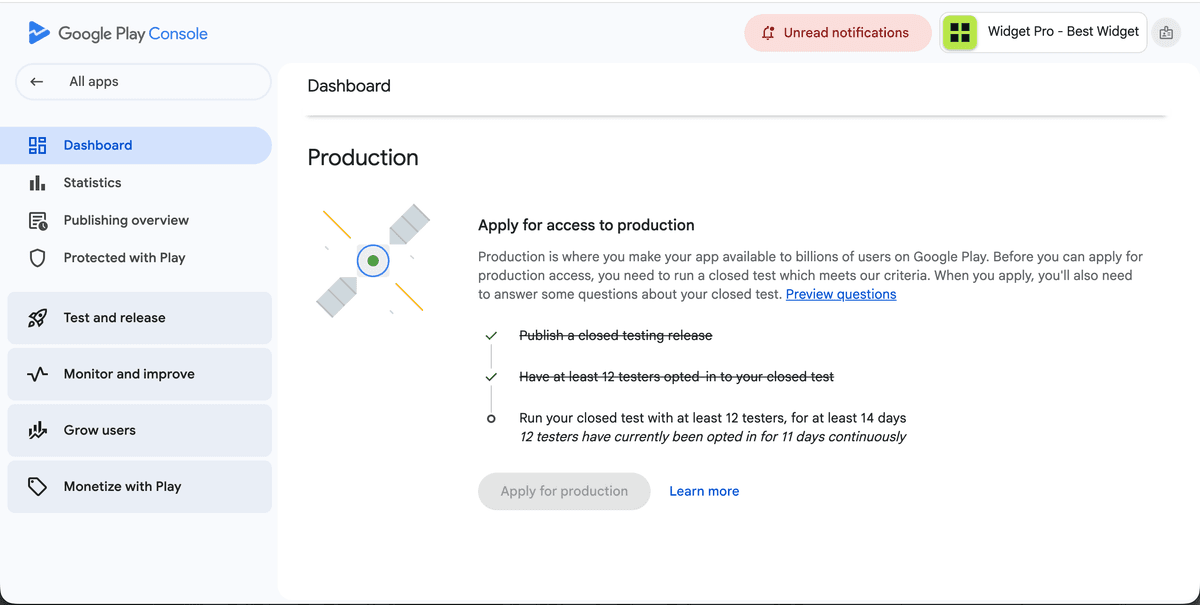Open the Preview questions link
The width and height of the screenshot is (1200, 605).
tap(841, 294)
